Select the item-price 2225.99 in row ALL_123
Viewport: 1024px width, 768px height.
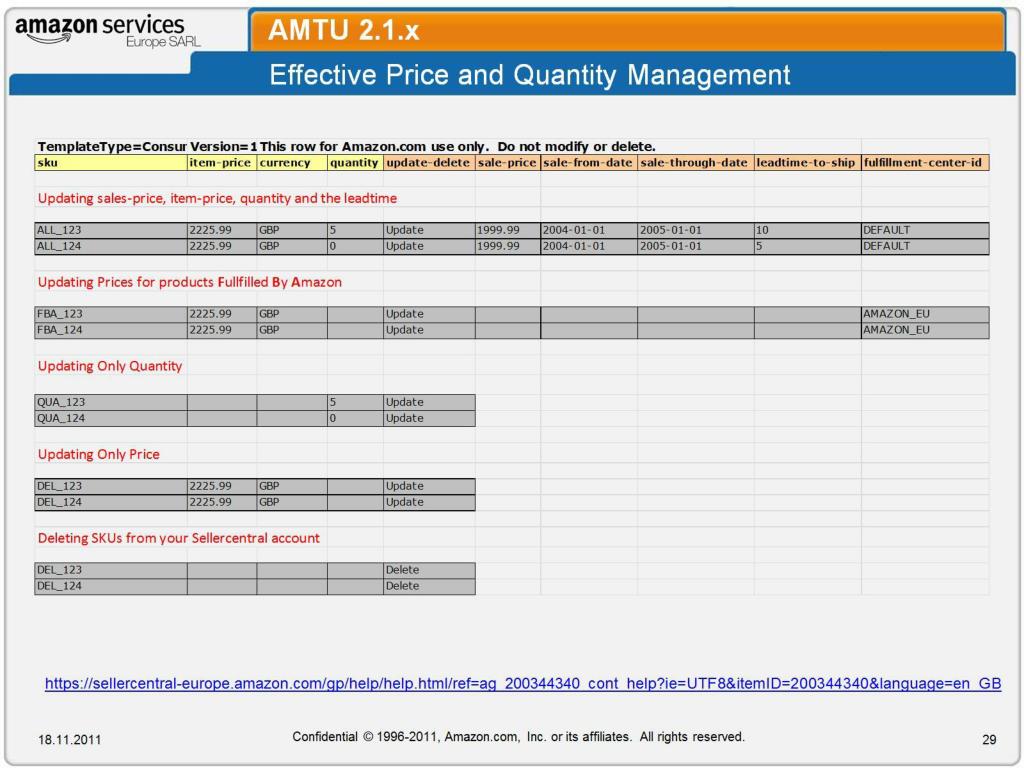222,230
